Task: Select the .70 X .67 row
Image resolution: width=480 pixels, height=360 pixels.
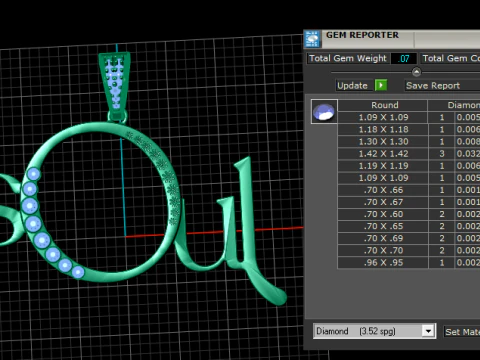Action: click(x=409, y=202)
